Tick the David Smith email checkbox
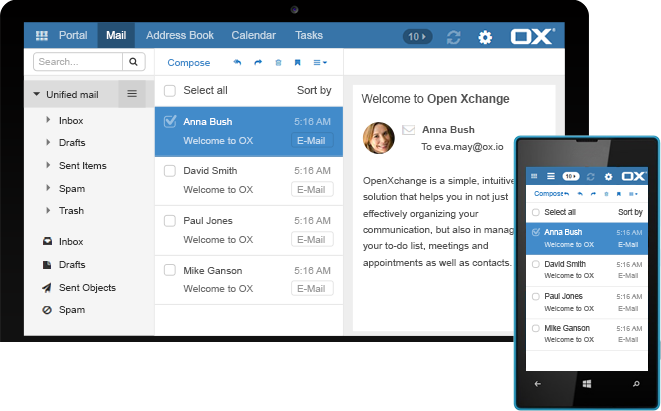Viewport: 661px width, 411px height. click(170, 171)
